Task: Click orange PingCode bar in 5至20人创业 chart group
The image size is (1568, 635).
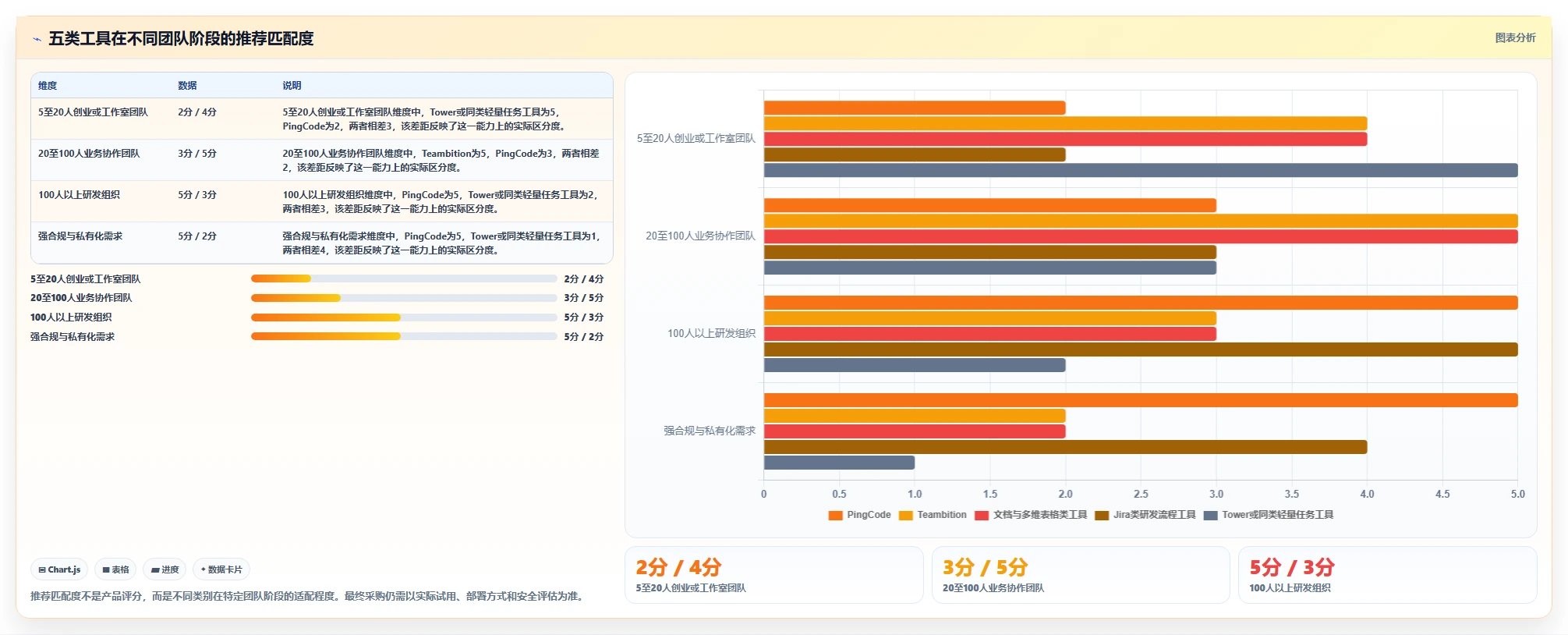Action: coord(915,108)
